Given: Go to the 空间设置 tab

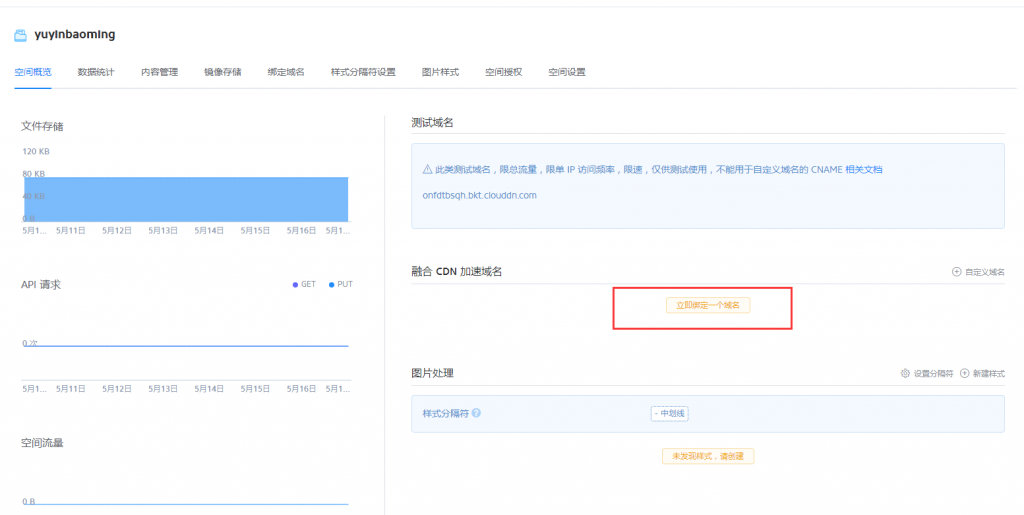Looking at the screenshot, I should click(x=567, y=72).
